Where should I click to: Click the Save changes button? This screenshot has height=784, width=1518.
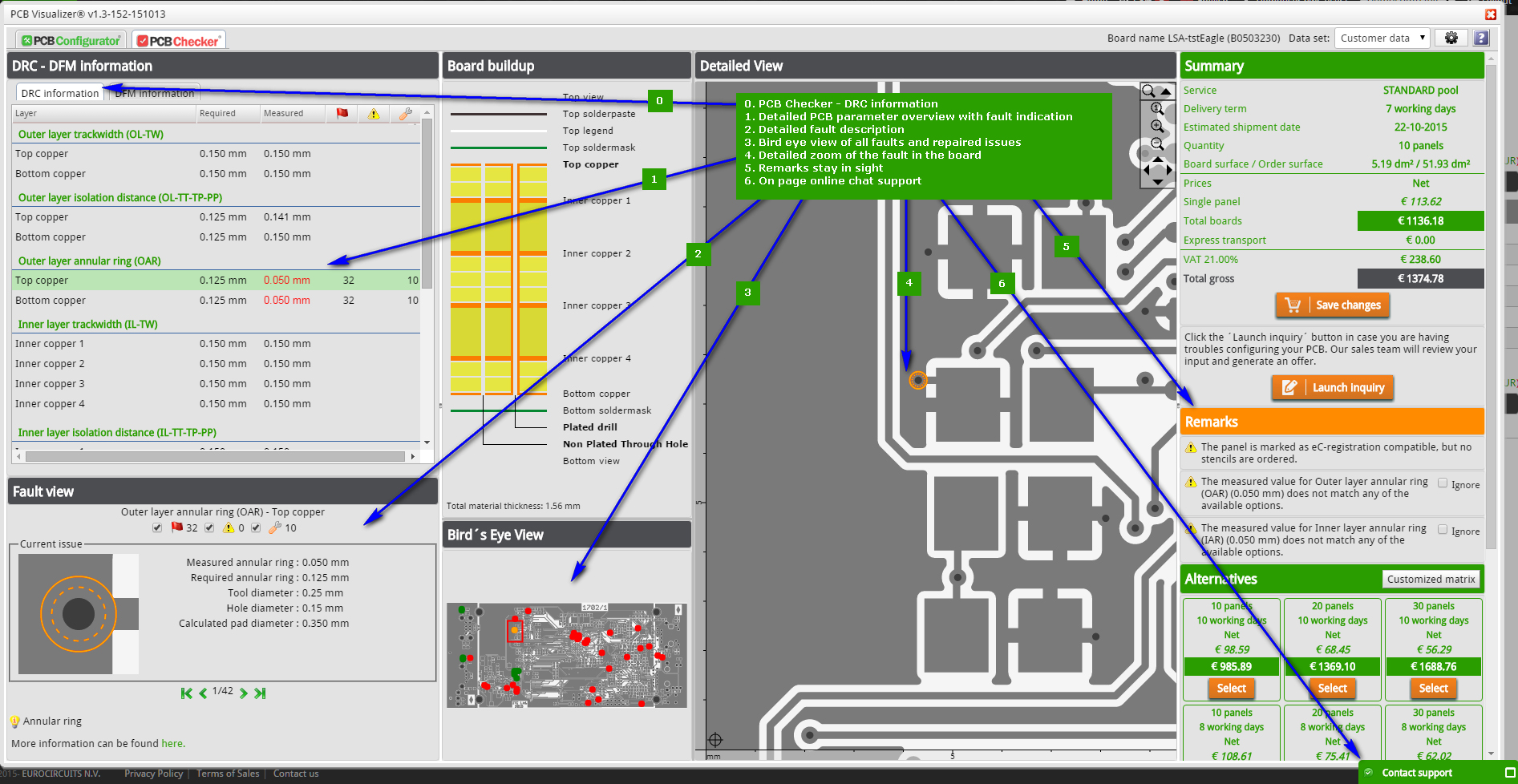[x=1332, y=305]
